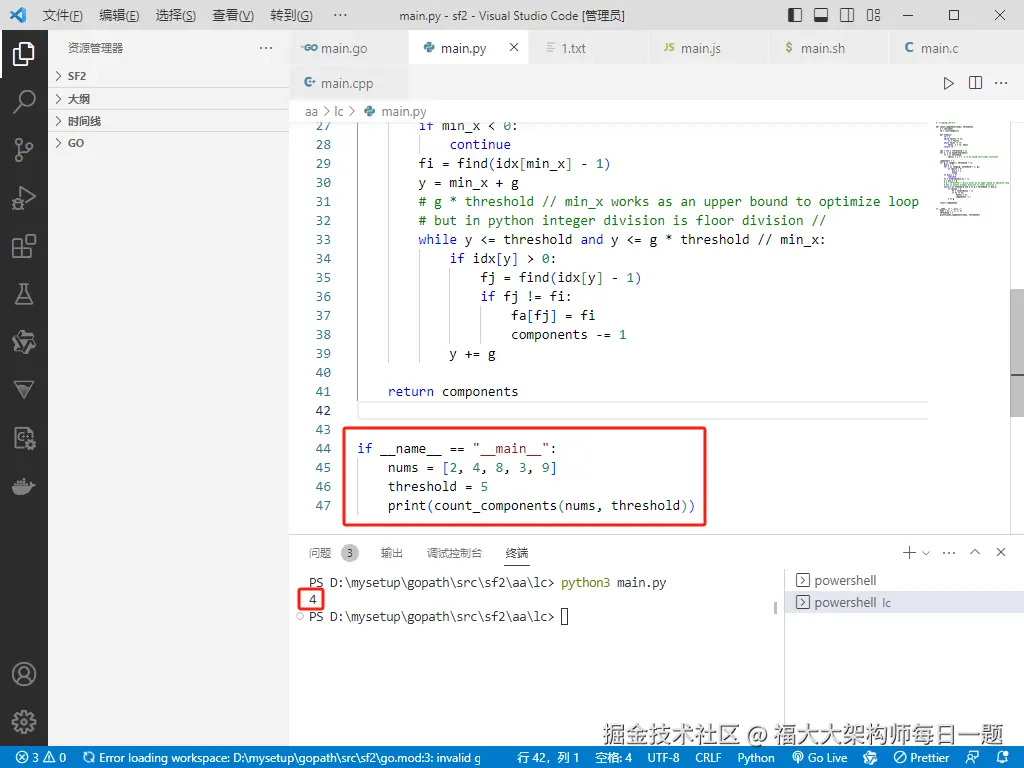This screenshot has width=1024, height=768.
Task: Run the Python file with play button
Action: [948, 83]
